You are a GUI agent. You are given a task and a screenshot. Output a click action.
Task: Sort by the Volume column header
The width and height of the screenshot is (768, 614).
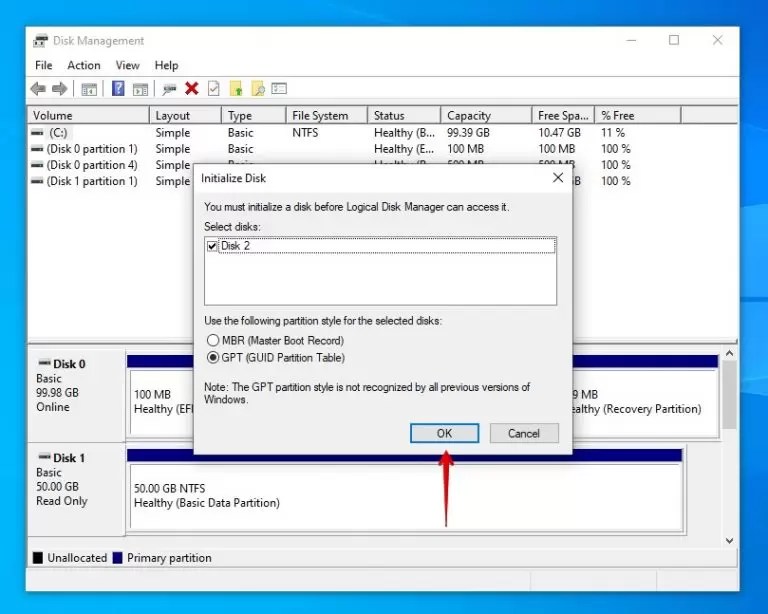click(88, 116)
